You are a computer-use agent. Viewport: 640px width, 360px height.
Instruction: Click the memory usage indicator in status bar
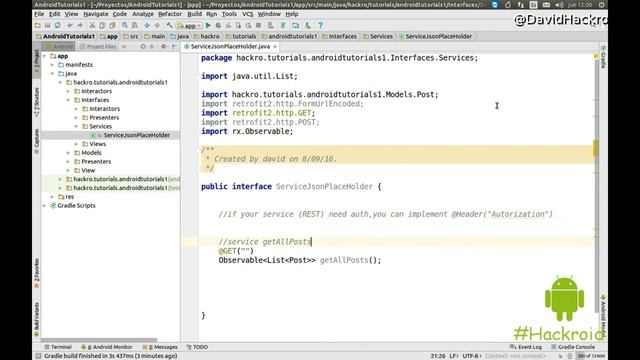click(x=591, y=356)
